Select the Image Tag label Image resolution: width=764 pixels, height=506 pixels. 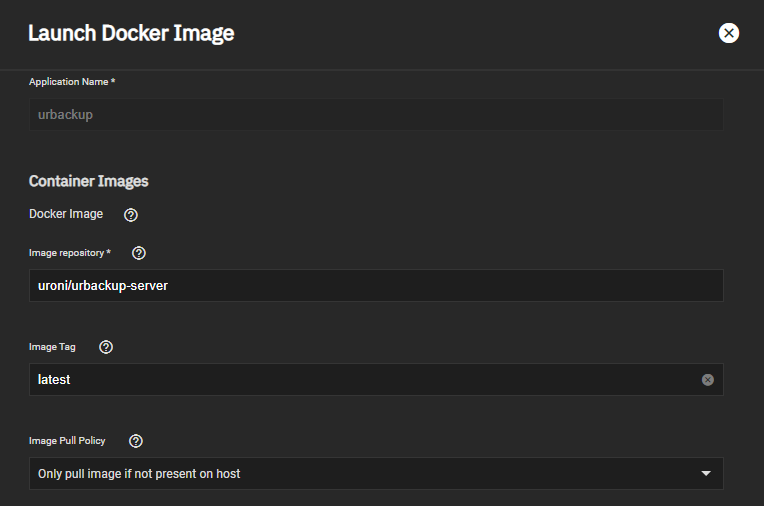click(x=52, y=347)
